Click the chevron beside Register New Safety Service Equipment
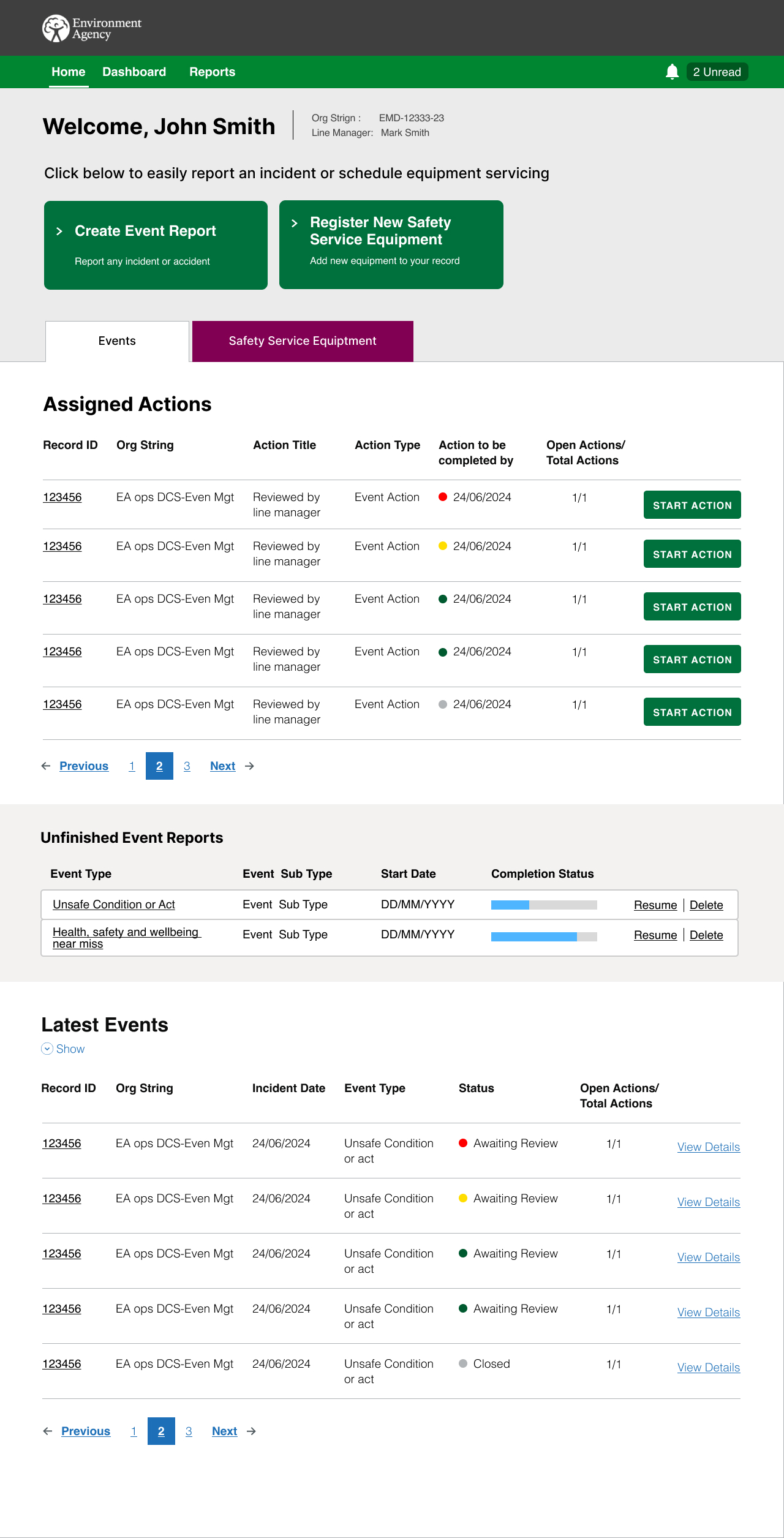 [295, 223]
